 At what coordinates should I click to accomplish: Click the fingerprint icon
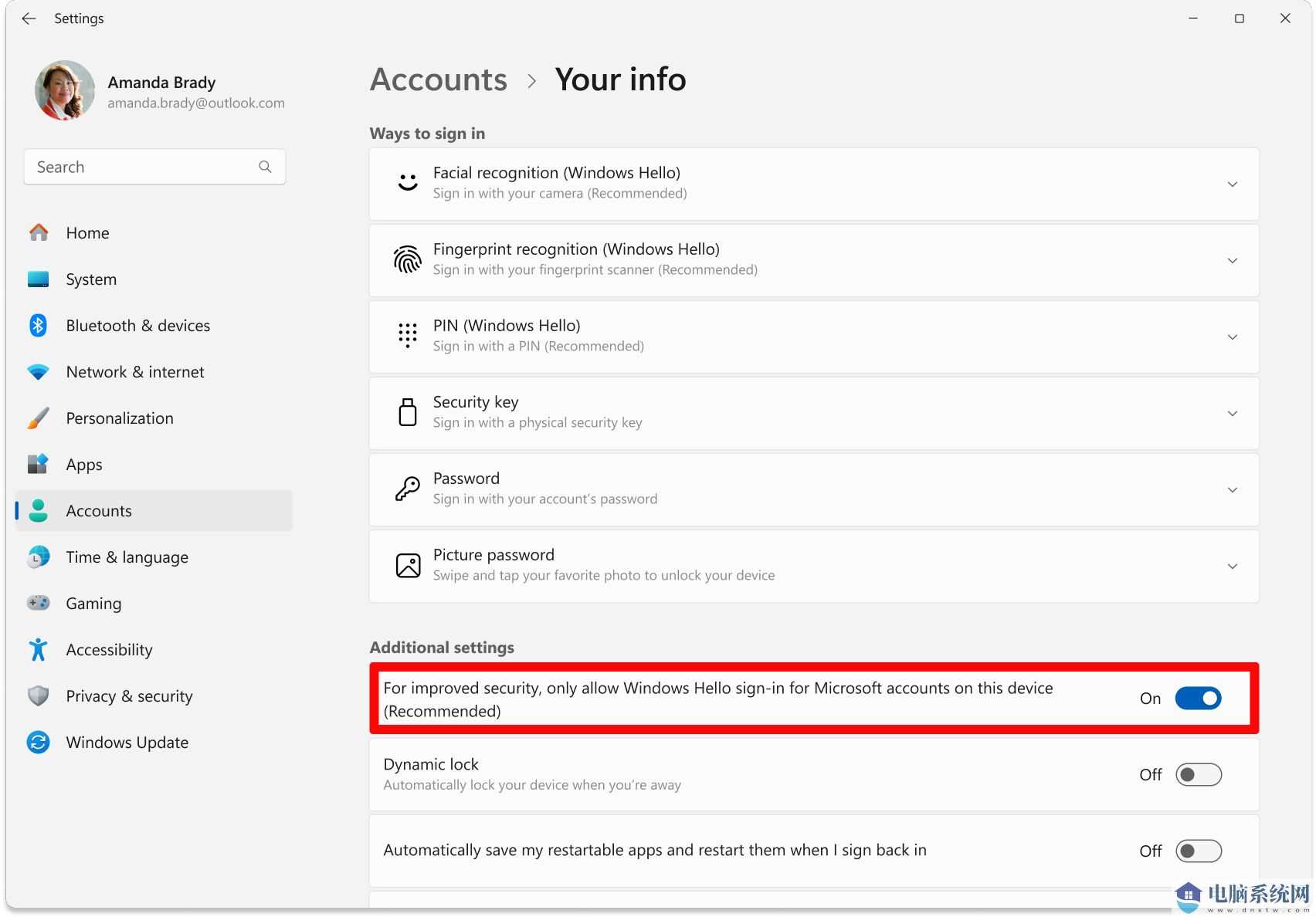click(x=408, y=259)
